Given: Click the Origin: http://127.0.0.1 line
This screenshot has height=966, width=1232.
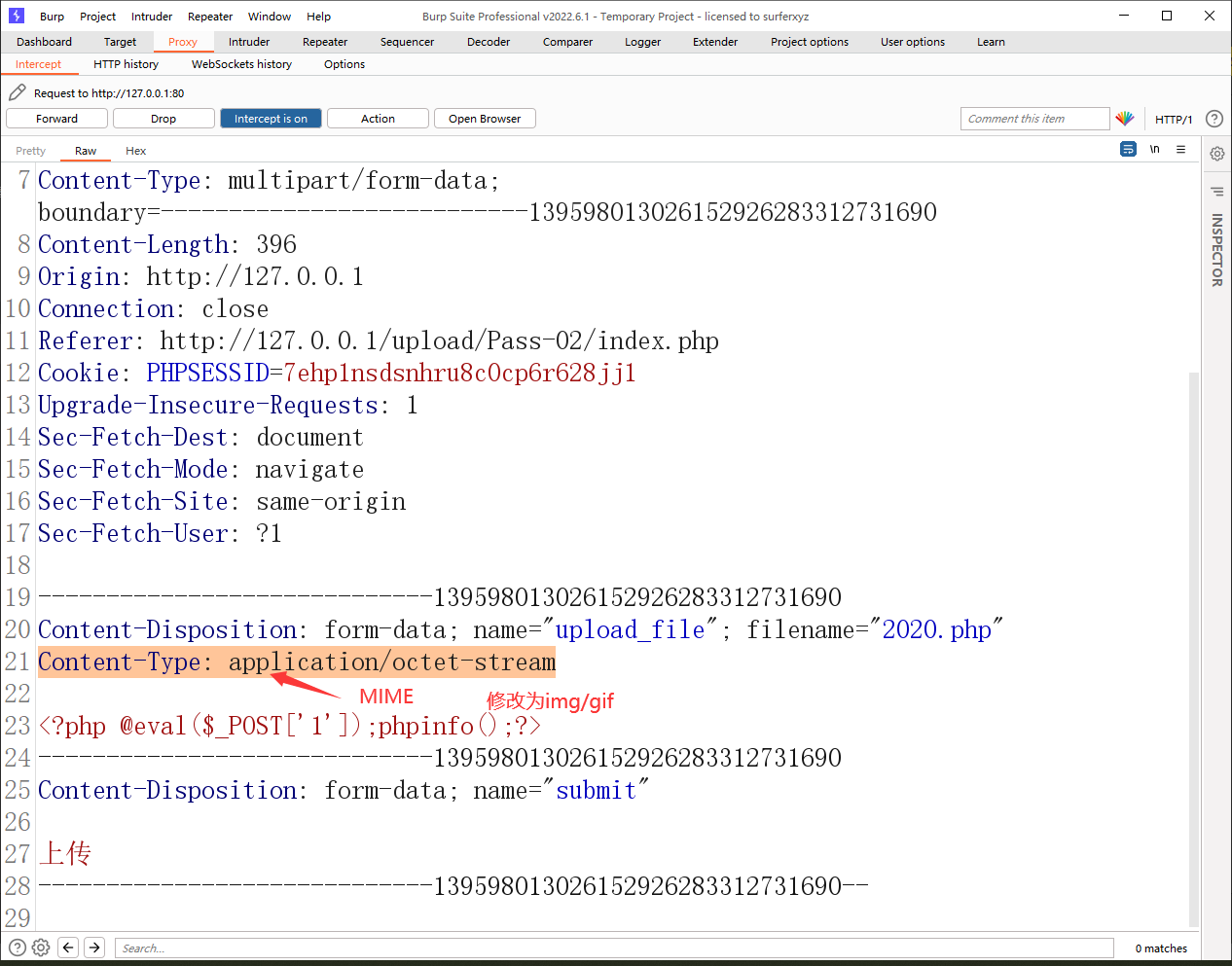Looking at the screenshot, I should [x=200, y=276].
